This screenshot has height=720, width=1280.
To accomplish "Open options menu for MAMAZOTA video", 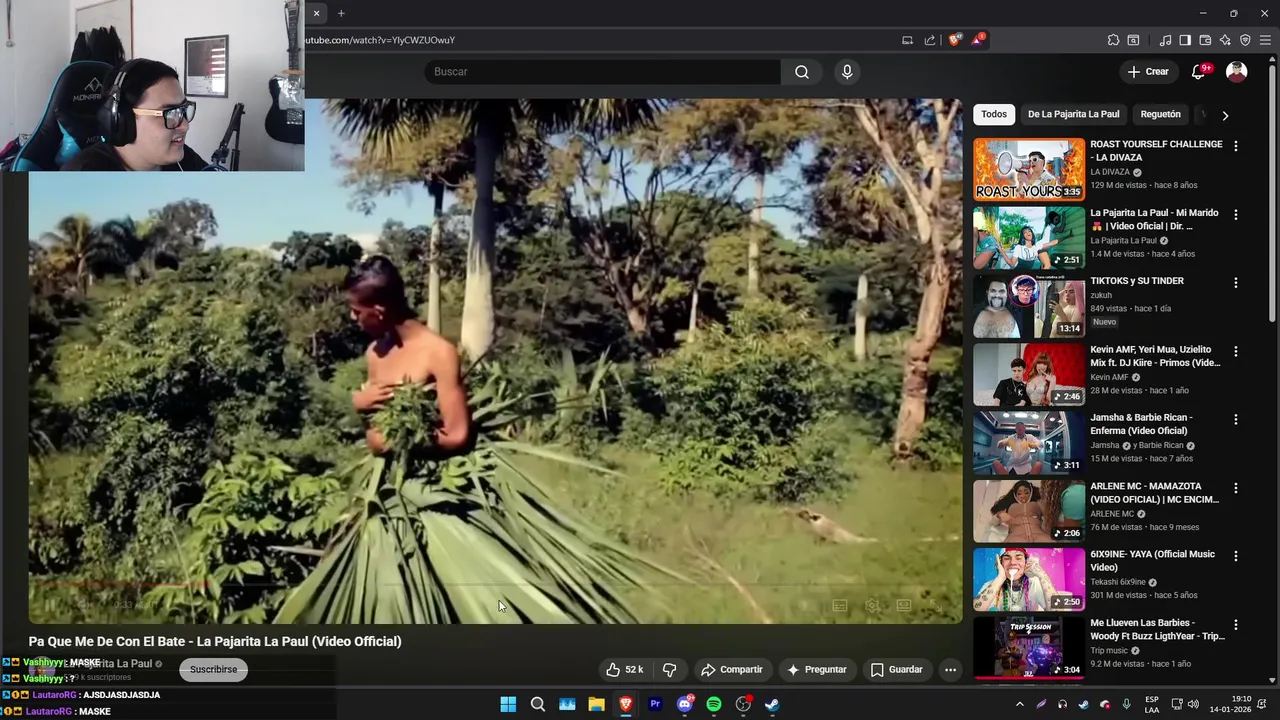I will pyautogui.click(x=1236, y=489).
